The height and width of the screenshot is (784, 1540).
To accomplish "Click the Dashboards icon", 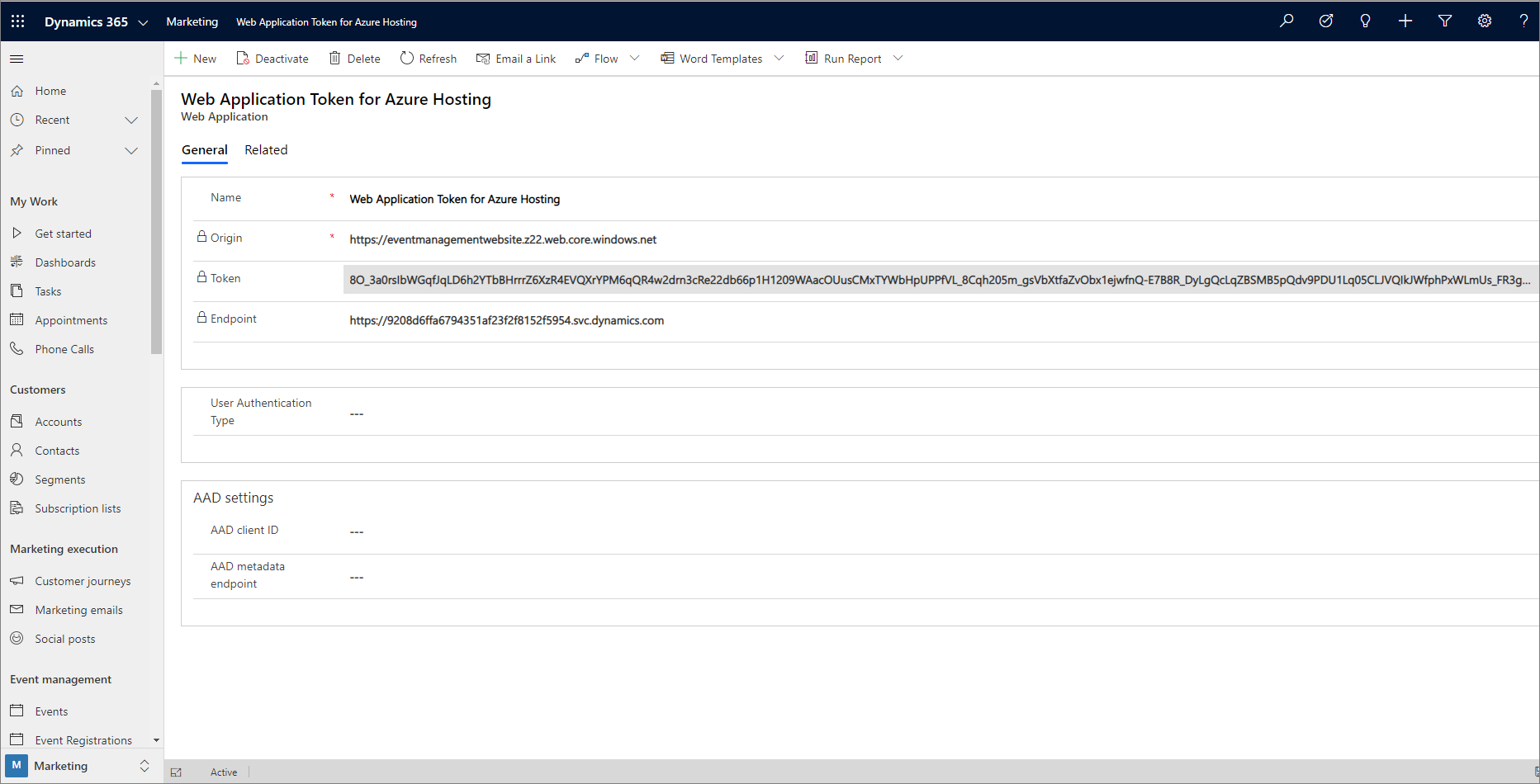I will point(17,262).
